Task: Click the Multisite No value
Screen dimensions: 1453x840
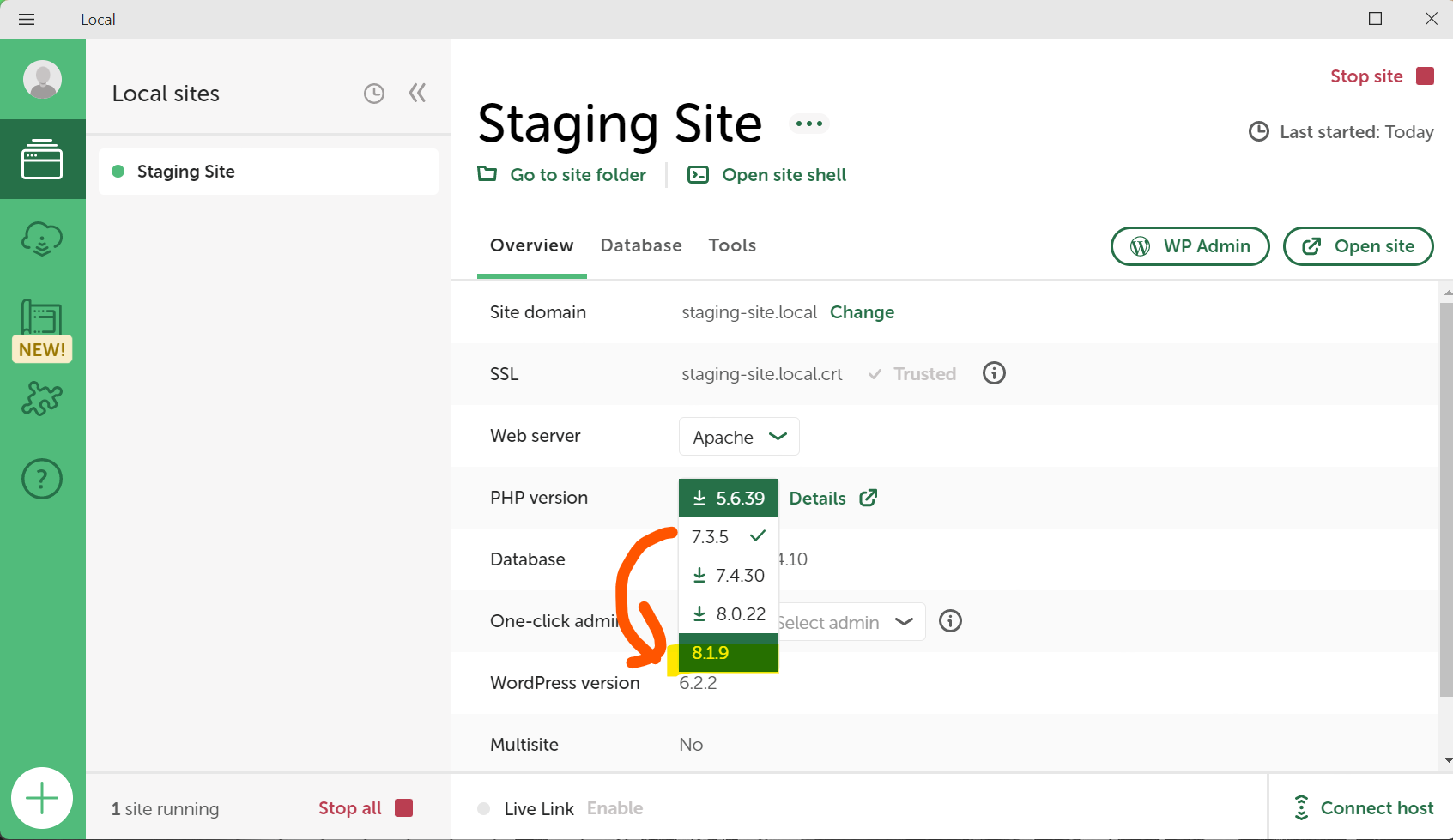Action: 691,745
